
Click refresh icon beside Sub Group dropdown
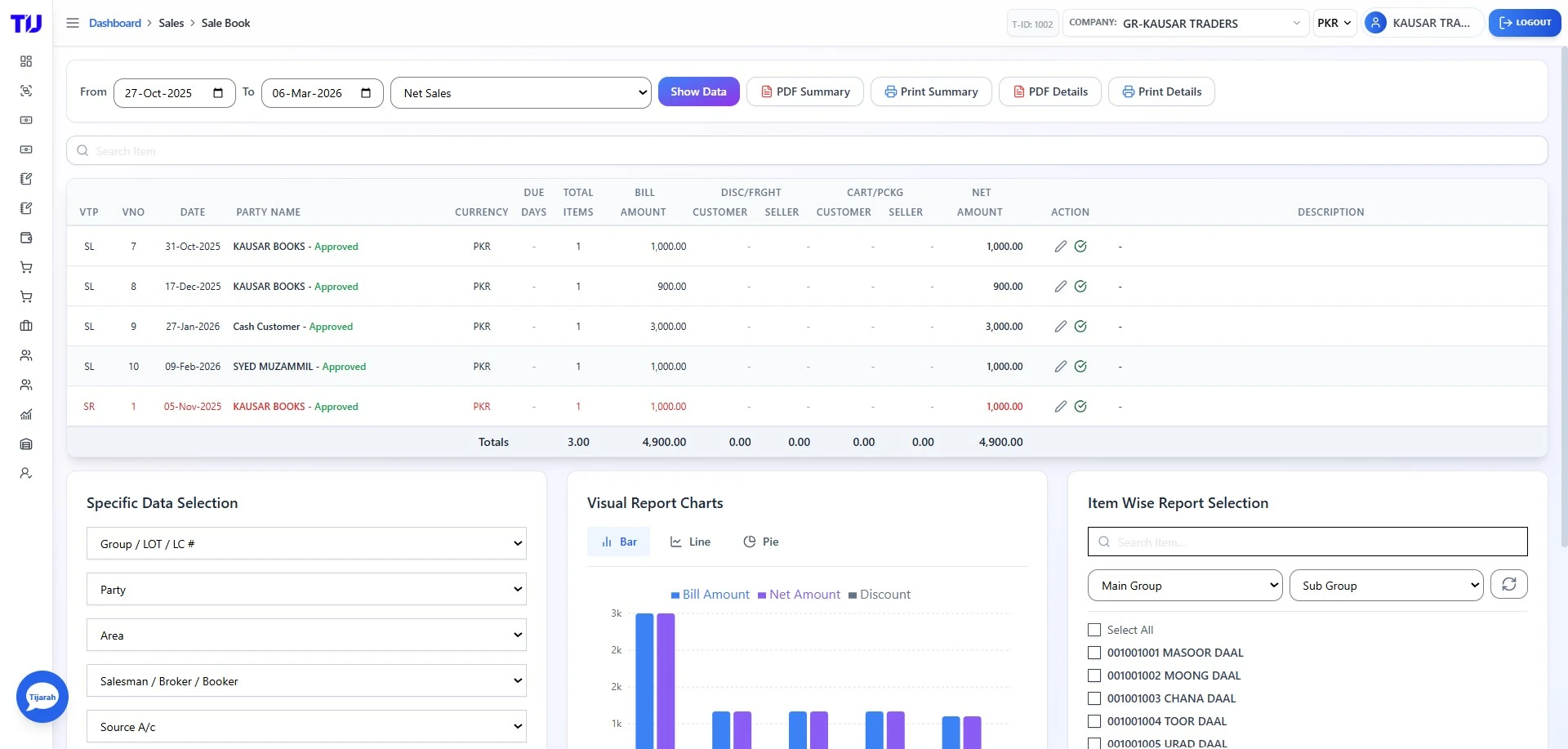click(x=1509, y=584)
